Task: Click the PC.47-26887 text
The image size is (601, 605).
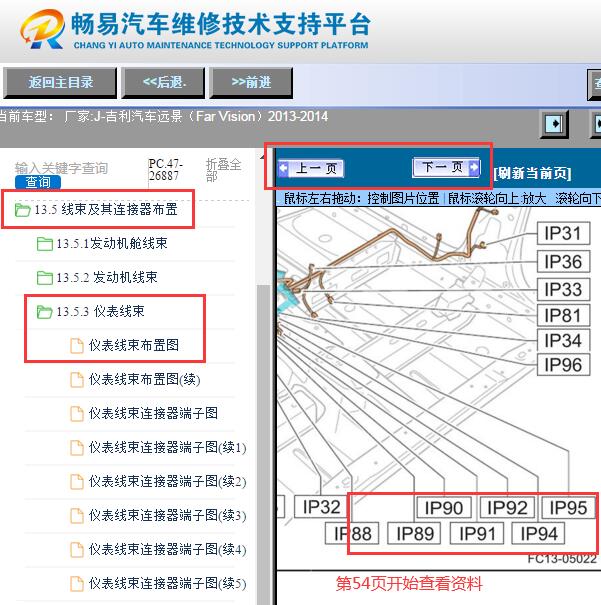Action: point(165,169)
